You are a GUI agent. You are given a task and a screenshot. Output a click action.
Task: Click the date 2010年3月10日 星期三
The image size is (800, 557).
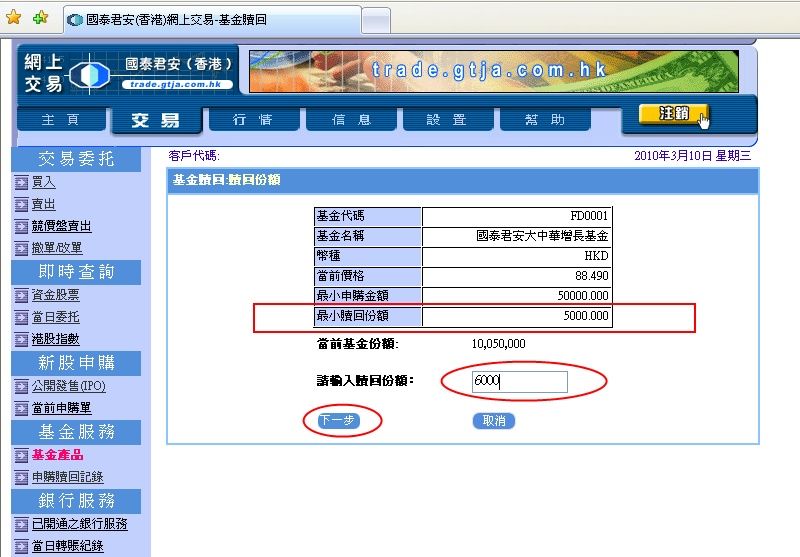click(x=692, y=156)
